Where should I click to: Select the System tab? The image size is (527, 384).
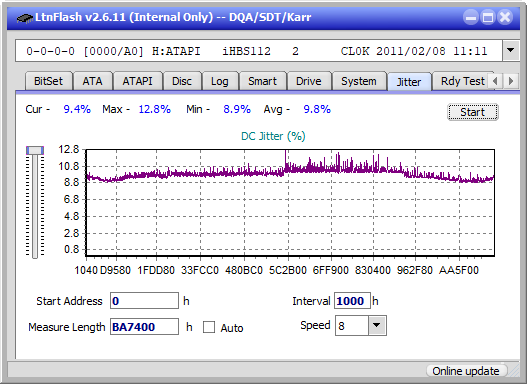(359, 81)
